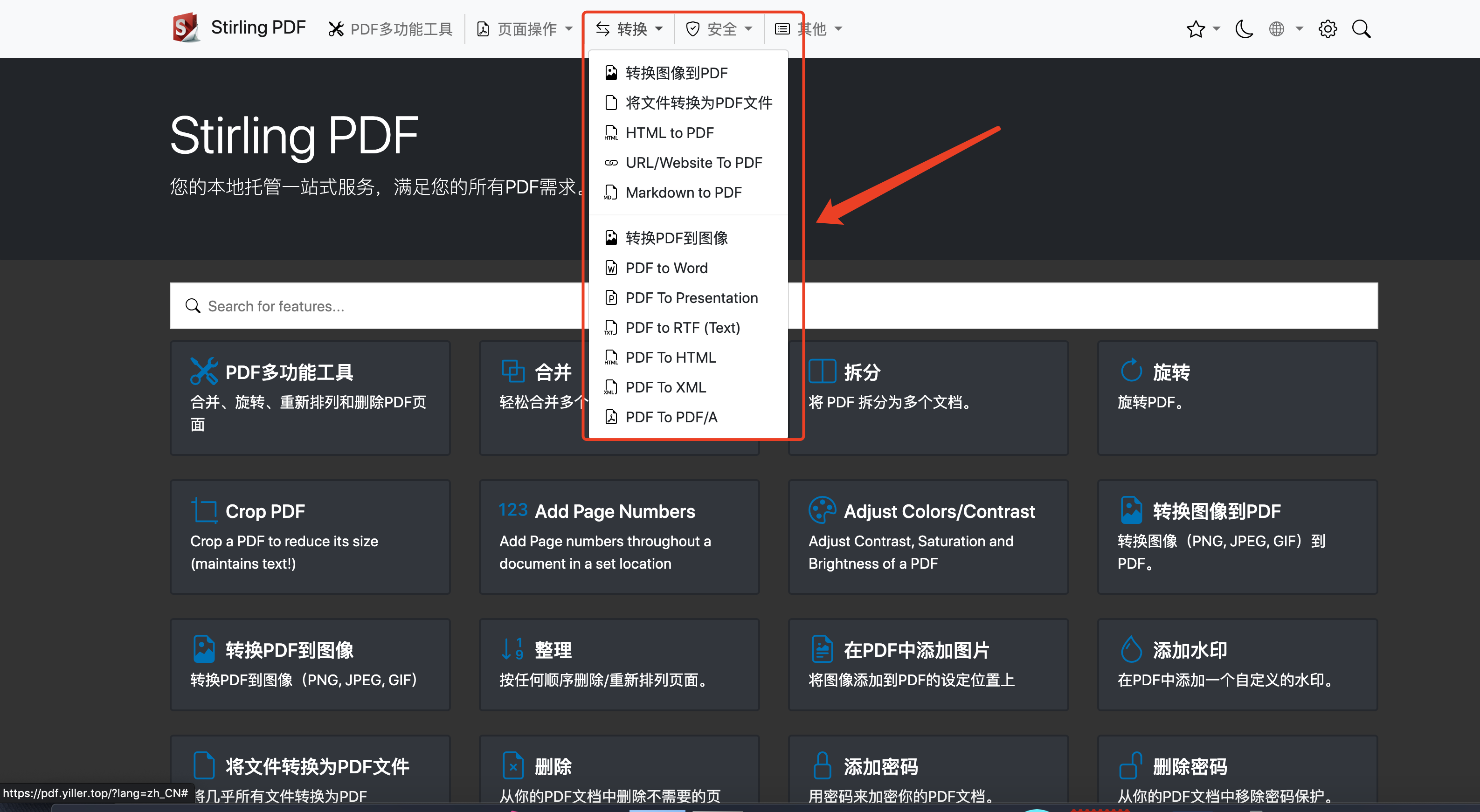Screen dimensions: 1480x812
Task: Choose HTML to PDF menu entry
Action: tap(688, 133)
